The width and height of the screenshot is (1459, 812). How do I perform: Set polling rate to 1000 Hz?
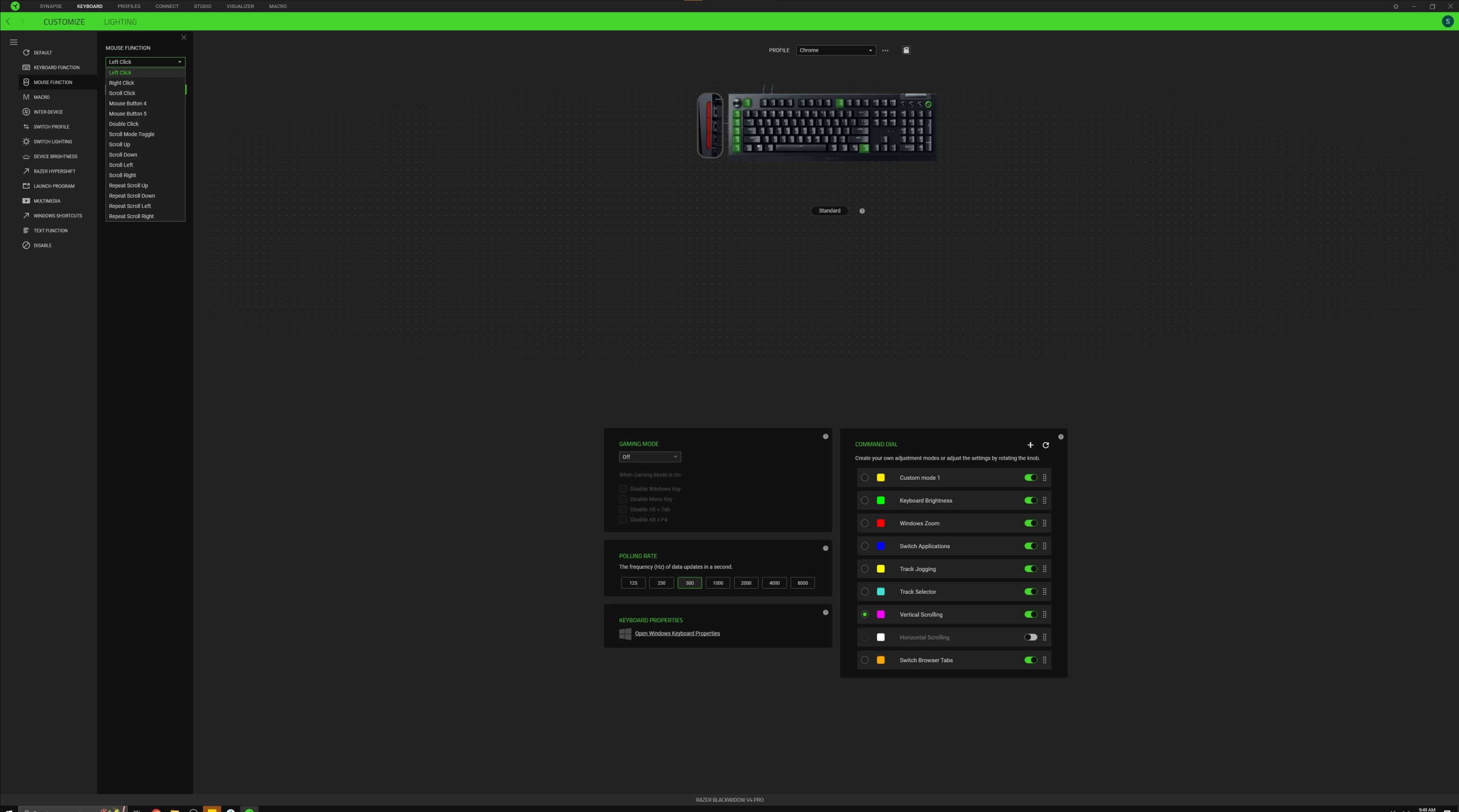(718, 582)
